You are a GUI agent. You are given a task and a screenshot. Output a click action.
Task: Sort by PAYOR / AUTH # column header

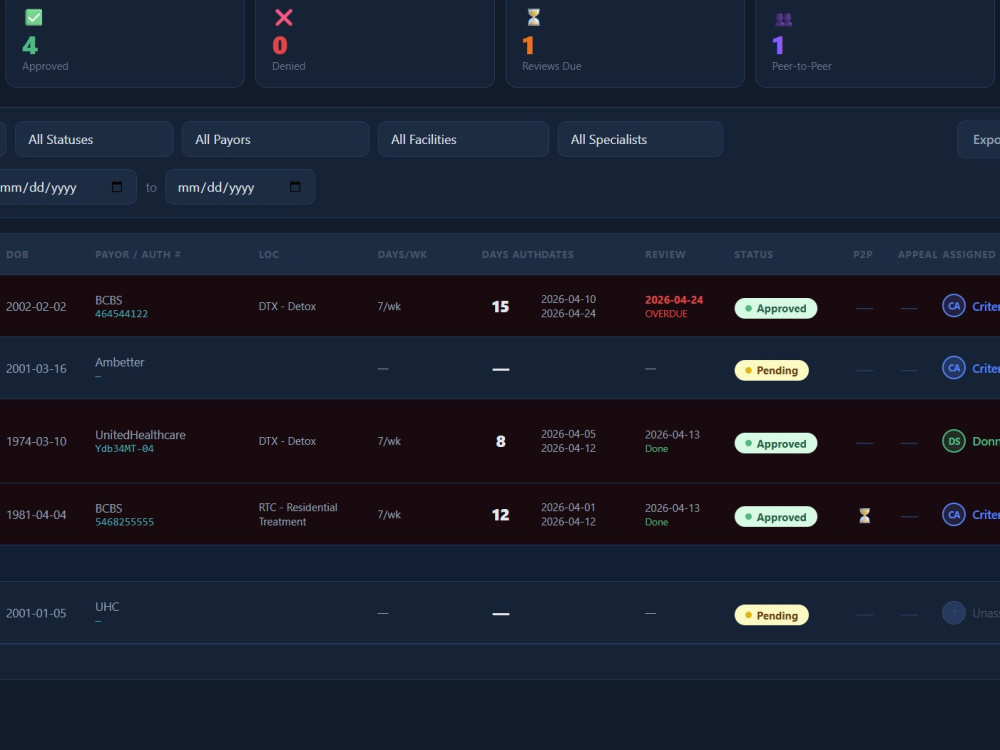[x=138, y=254]
